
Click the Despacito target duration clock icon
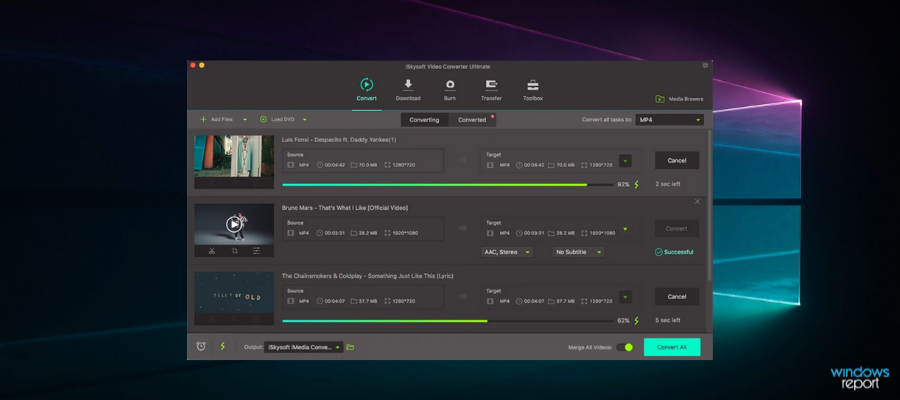tap(519, 165)
